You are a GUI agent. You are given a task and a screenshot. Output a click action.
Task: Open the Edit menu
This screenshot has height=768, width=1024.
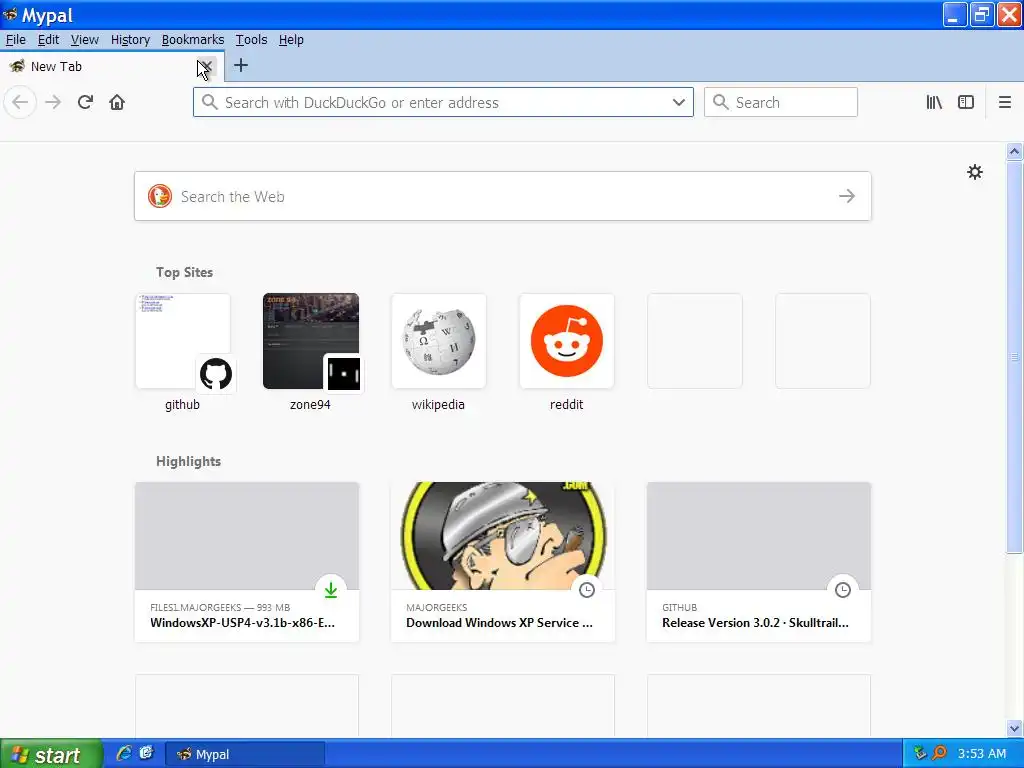[48, 40]
